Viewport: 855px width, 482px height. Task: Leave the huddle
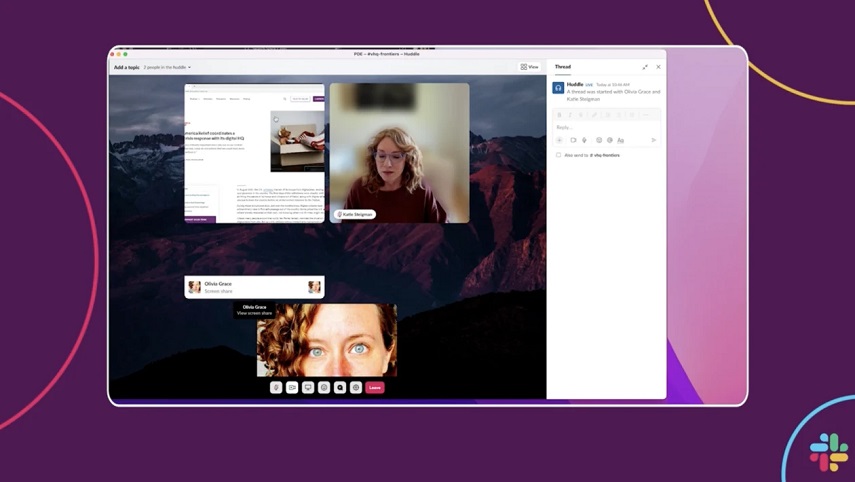pyautogui.click(x=375, y=388)
